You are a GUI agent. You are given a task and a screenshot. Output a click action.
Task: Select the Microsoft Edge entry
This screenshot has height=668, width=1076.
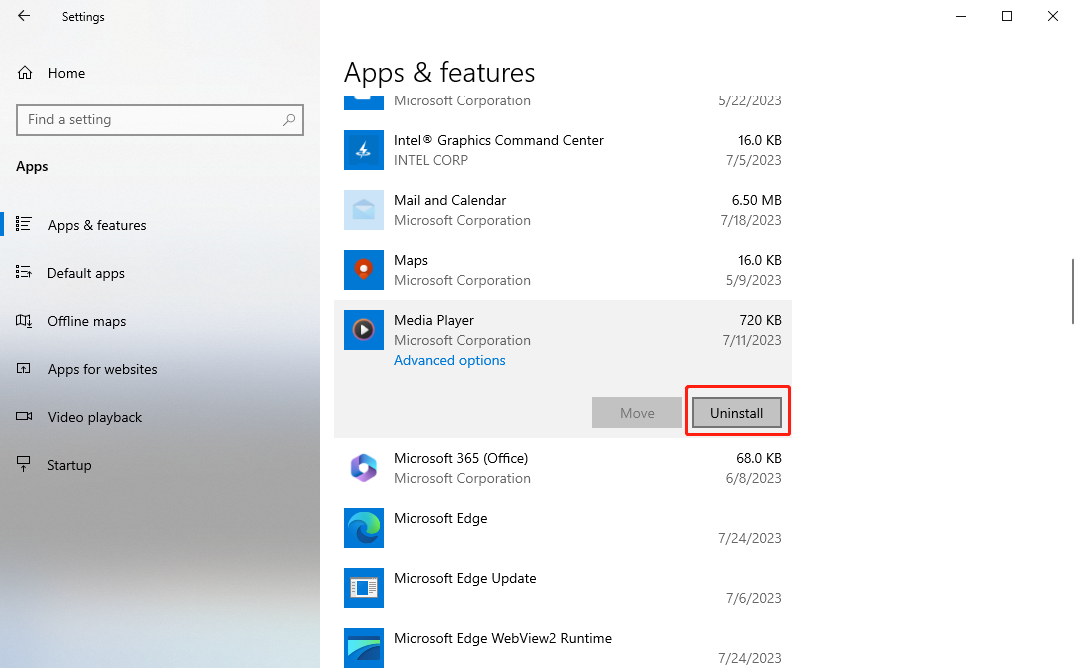(x=563, y=528)
